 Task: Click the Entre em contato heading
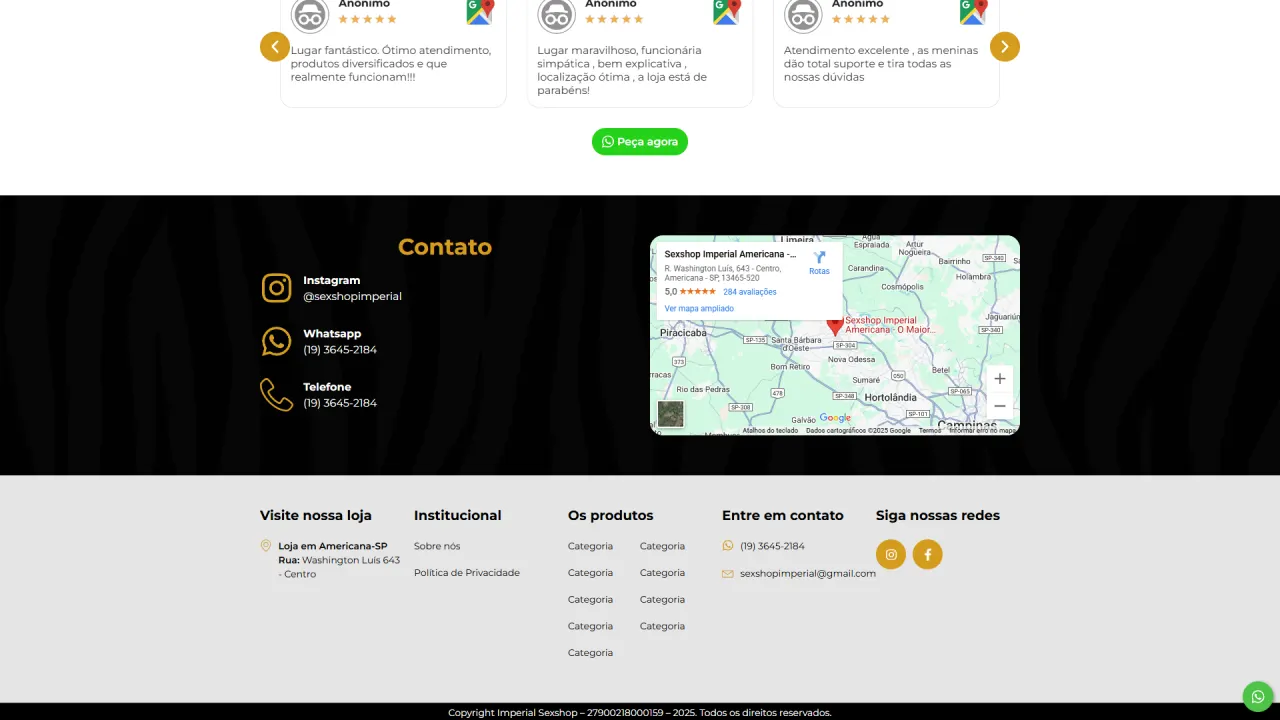783,516
